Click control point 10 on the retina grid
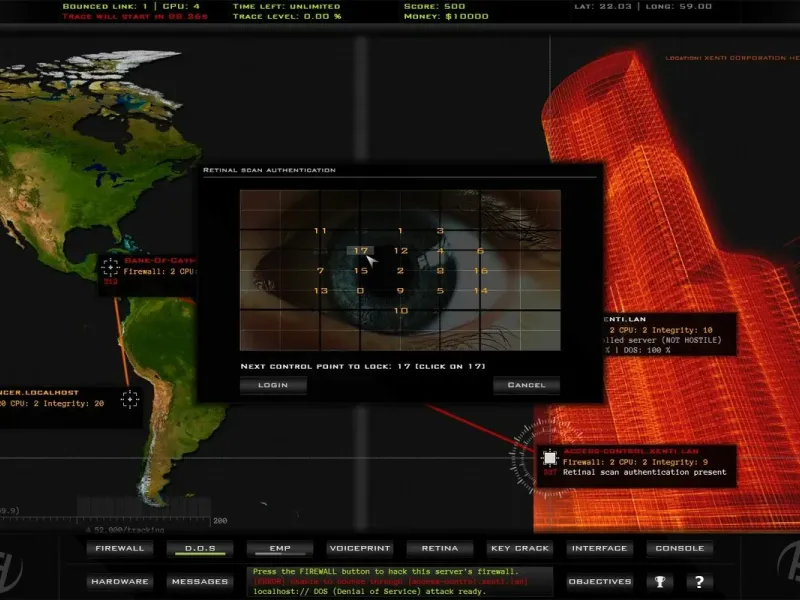800x600 pixels. click(401, 310)
